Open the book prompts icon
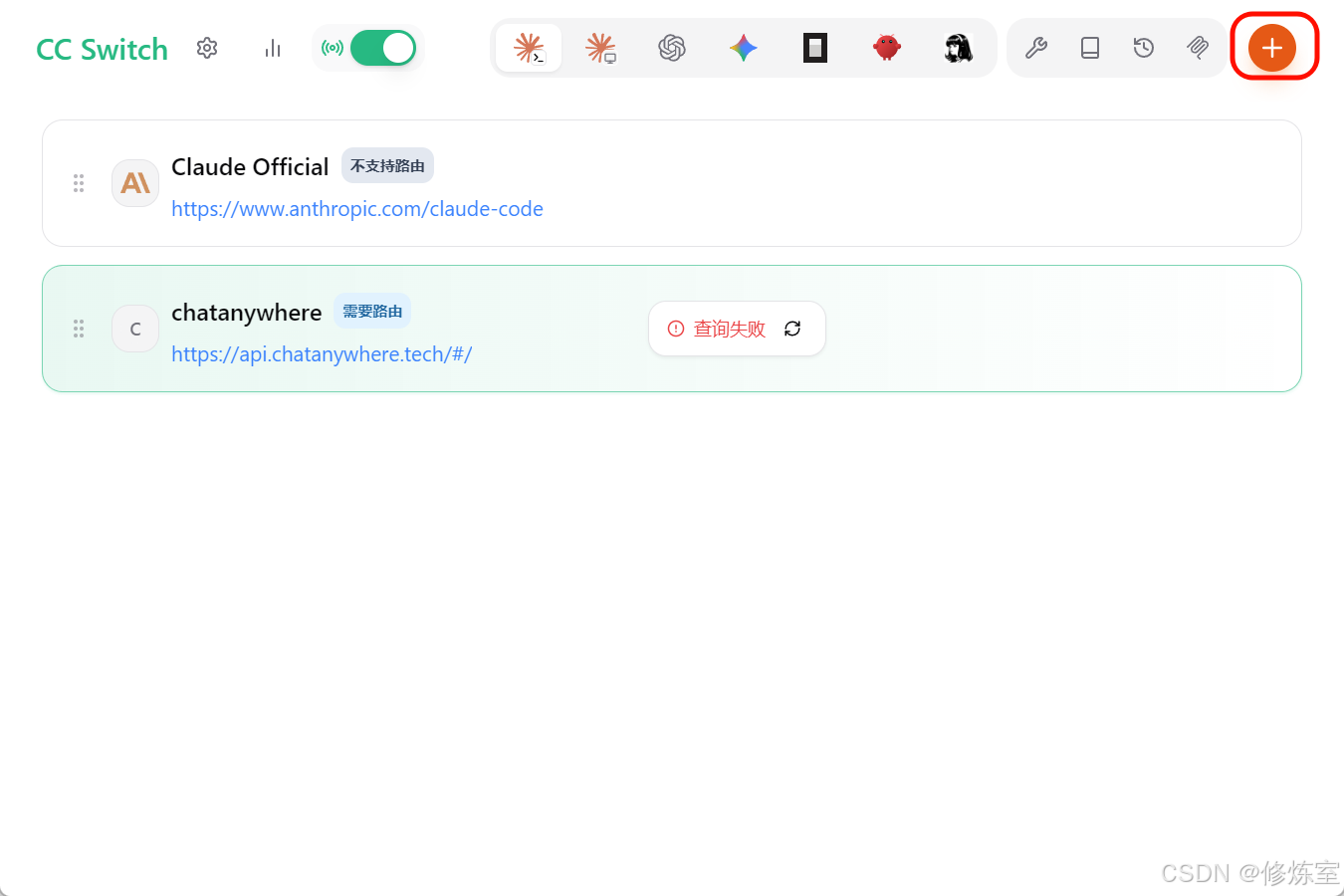 [x=1090, y=48]
